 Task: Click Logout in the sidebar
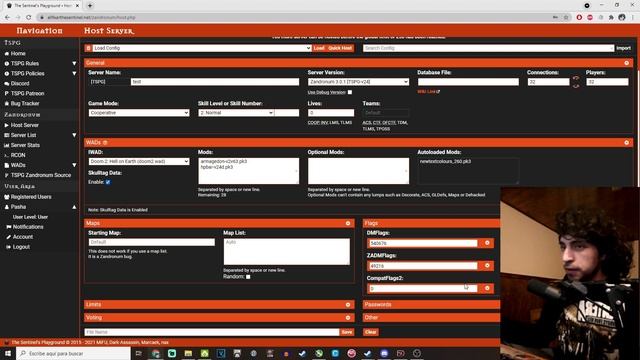click(21, 247)
